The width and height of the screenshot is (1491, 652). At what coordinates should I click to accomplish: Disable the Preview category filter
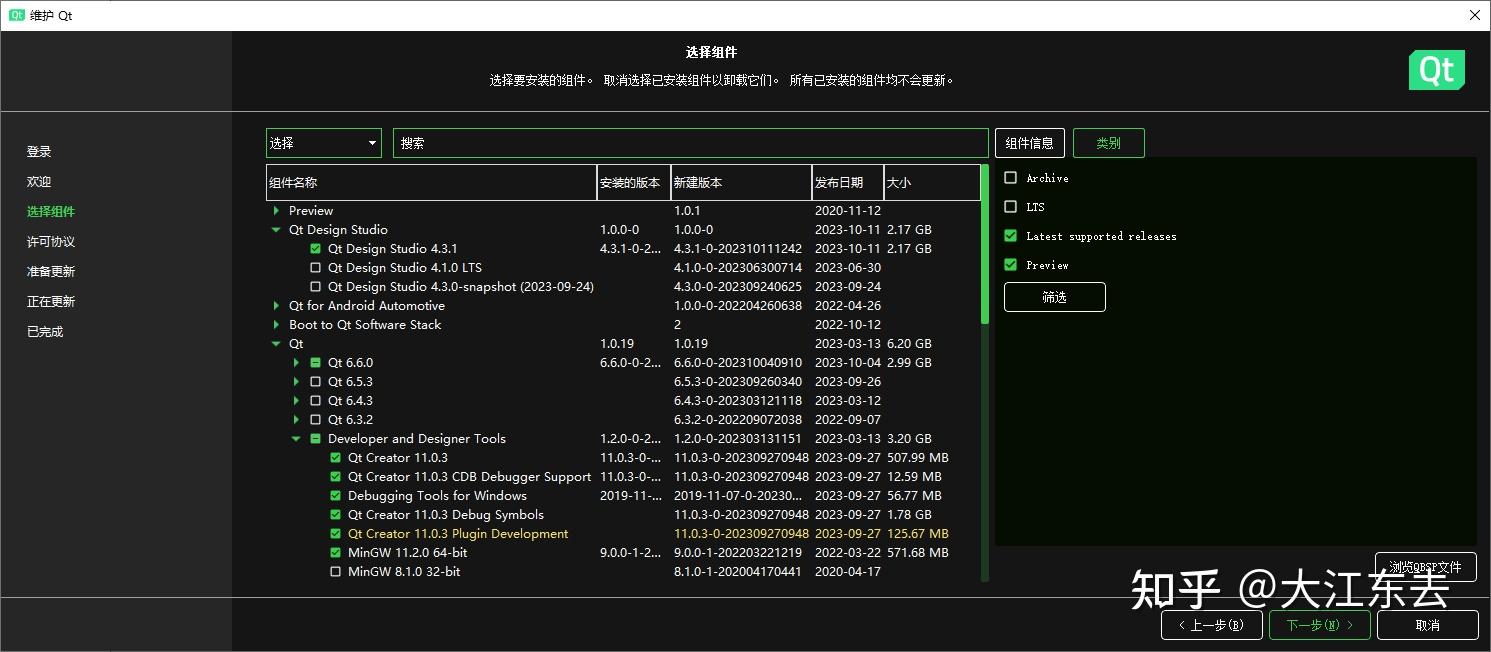click(x=1013, y=265)
